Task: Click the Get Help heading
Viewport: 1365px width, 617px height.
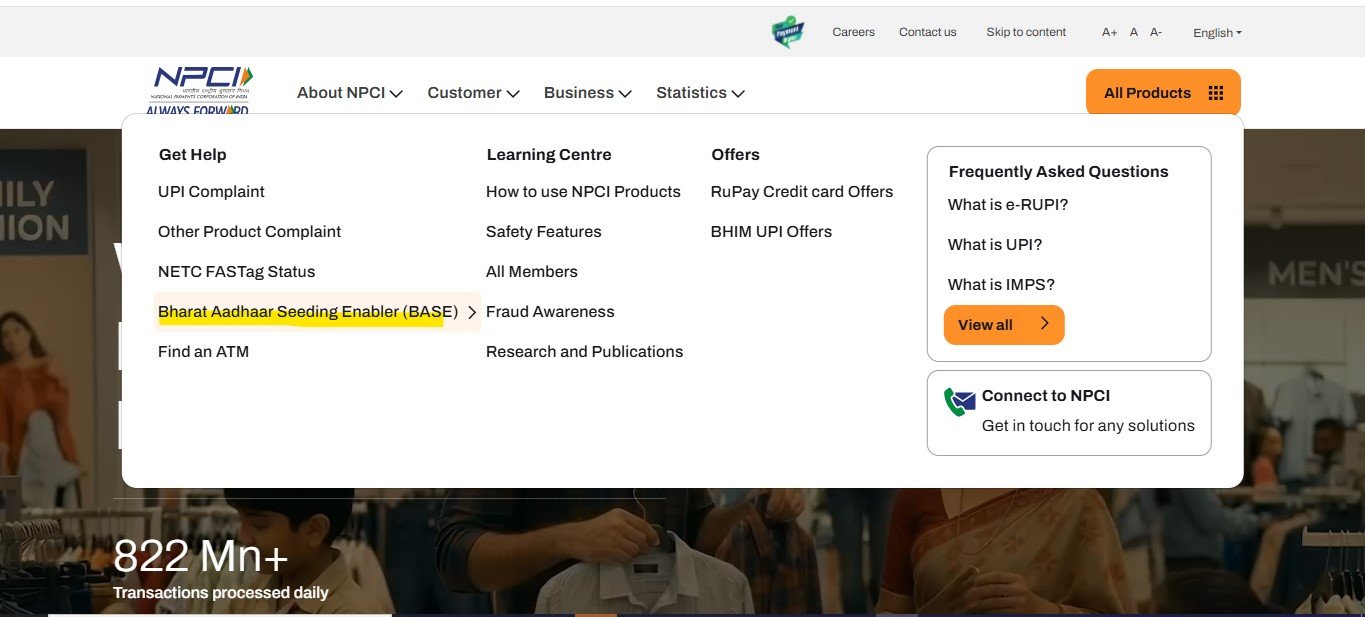Action: click(x=192, y=155)
